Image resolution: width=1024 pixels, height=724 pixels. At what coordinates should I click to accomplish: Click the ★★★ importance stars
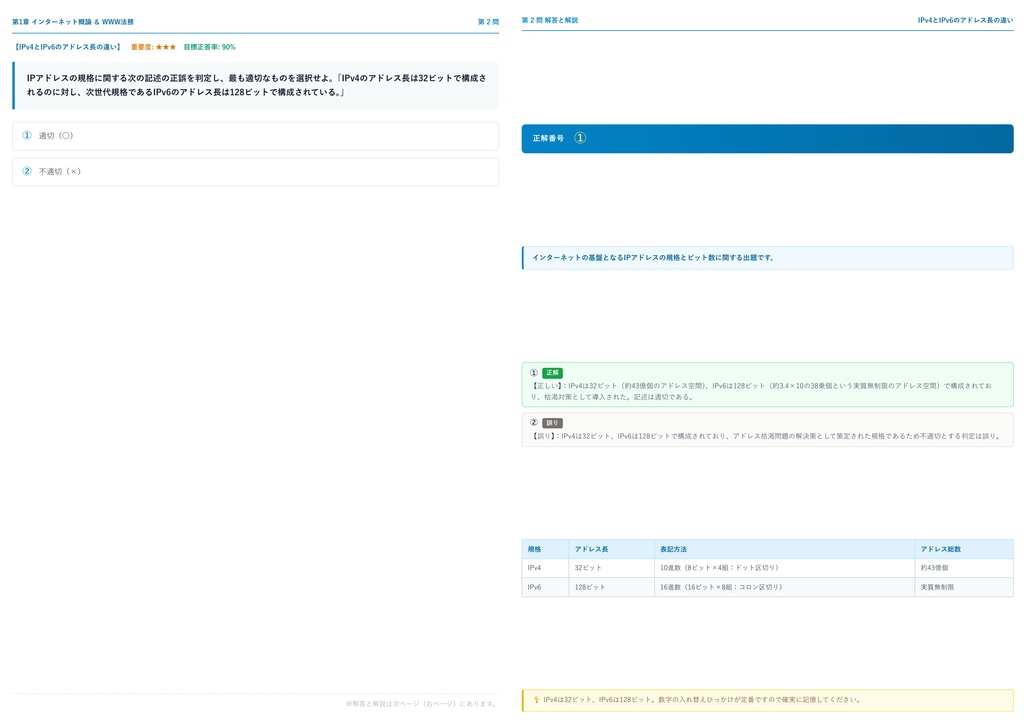[x=166, y=47]
